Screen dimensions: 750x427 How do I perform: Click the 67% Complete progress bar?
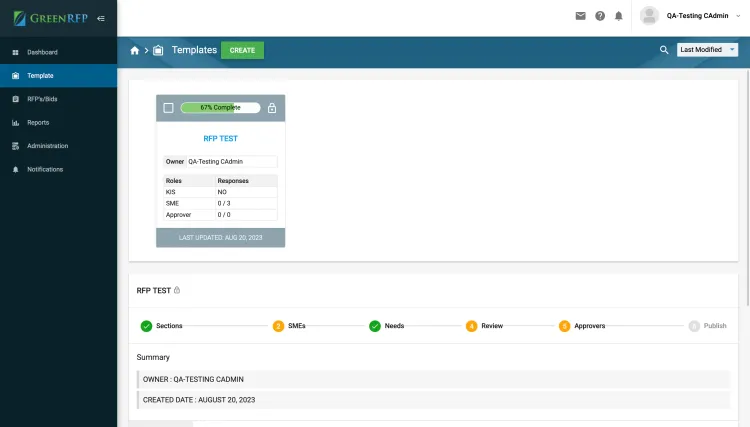(x=221, y=108)
